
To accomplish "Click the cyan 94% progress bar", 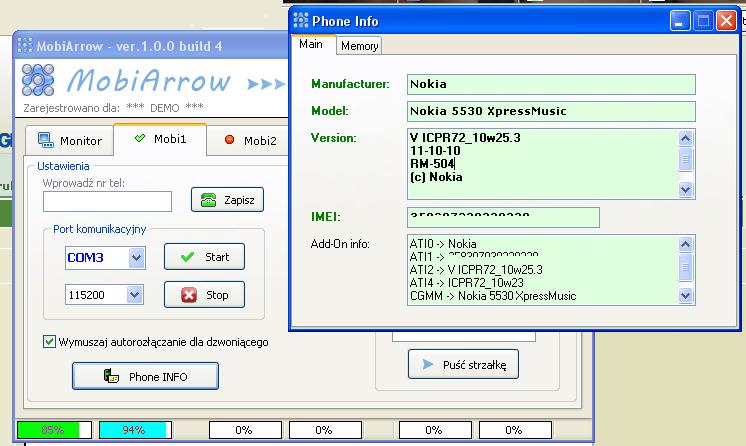I will [135, 430].
